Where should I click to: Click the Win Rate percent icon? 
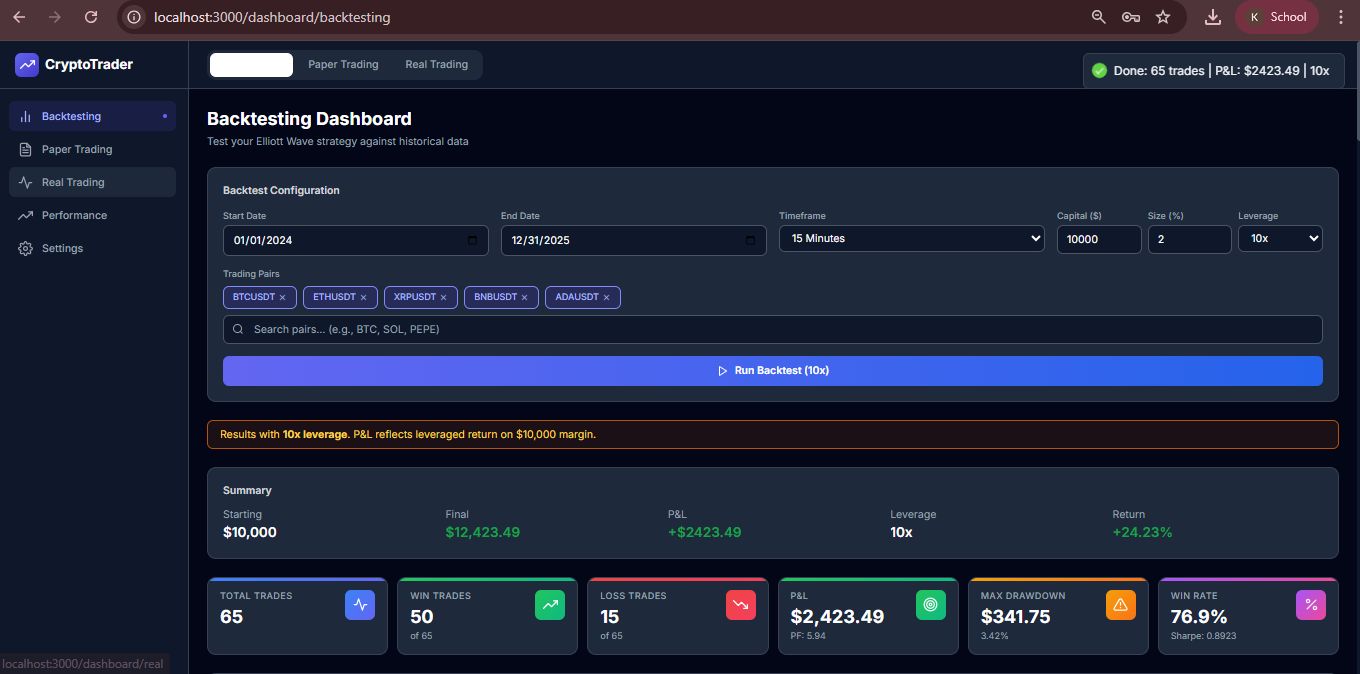[1310, 605]
